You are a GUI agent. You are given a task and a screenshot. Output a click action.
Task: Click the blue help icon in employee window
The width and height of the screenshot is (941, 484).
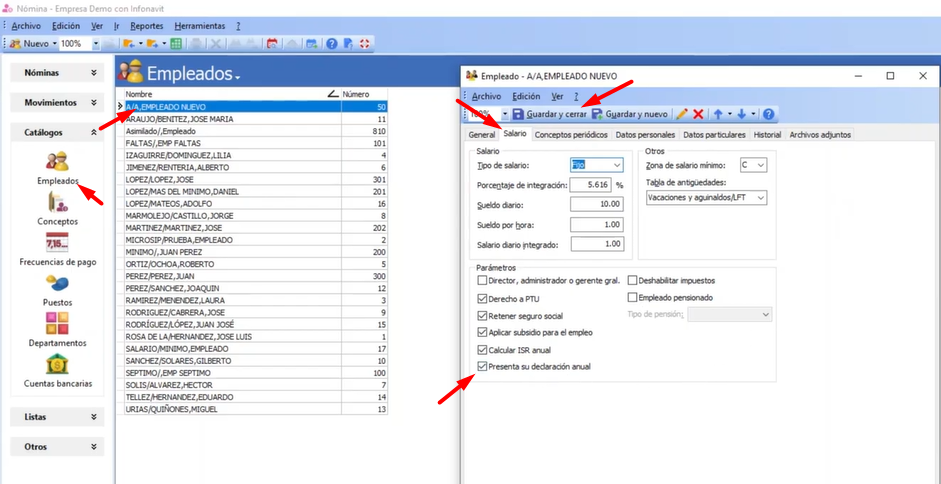(769, 115)
